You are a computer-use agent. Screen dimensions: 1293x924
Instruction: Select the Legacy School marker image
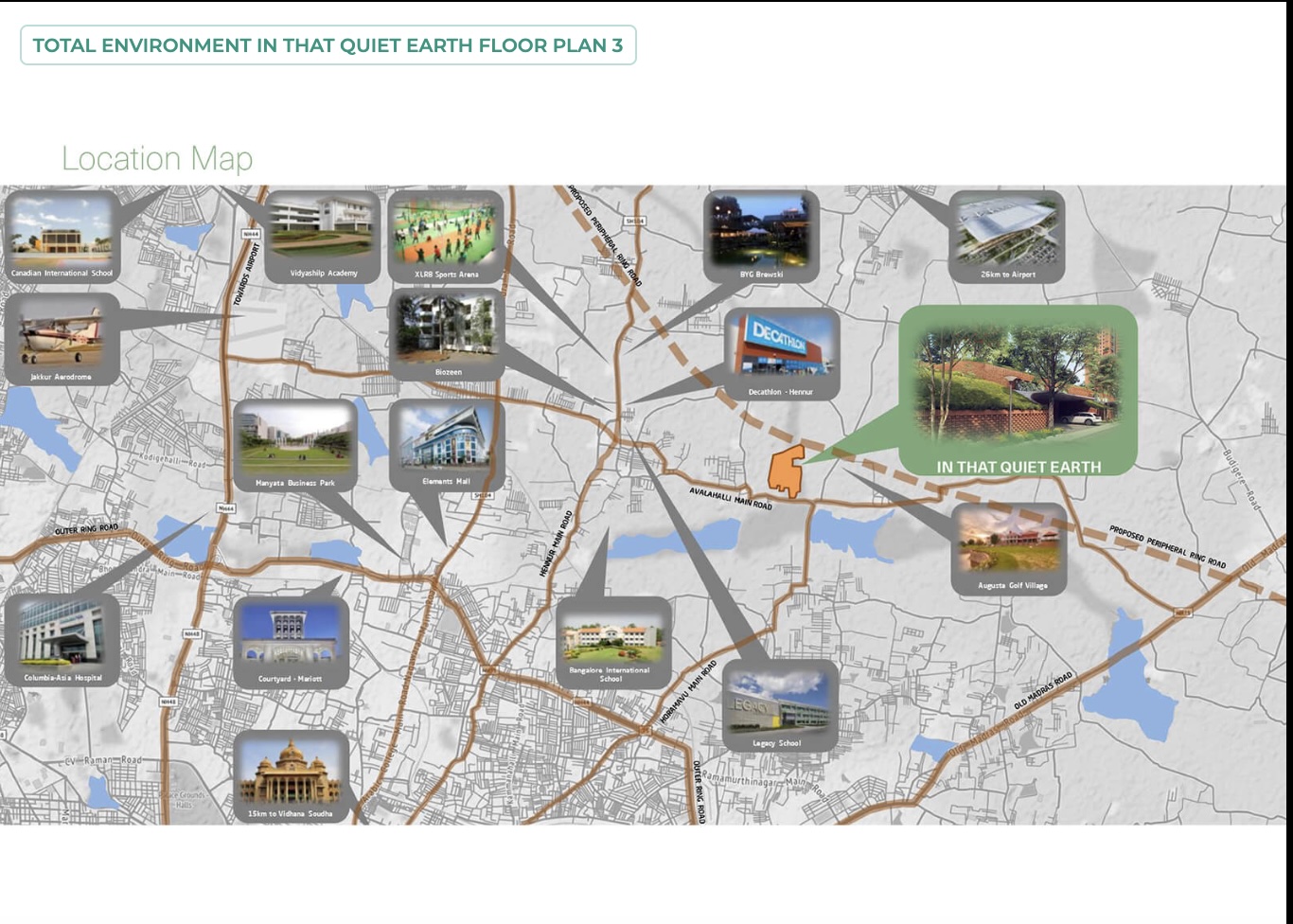[778, 702]
